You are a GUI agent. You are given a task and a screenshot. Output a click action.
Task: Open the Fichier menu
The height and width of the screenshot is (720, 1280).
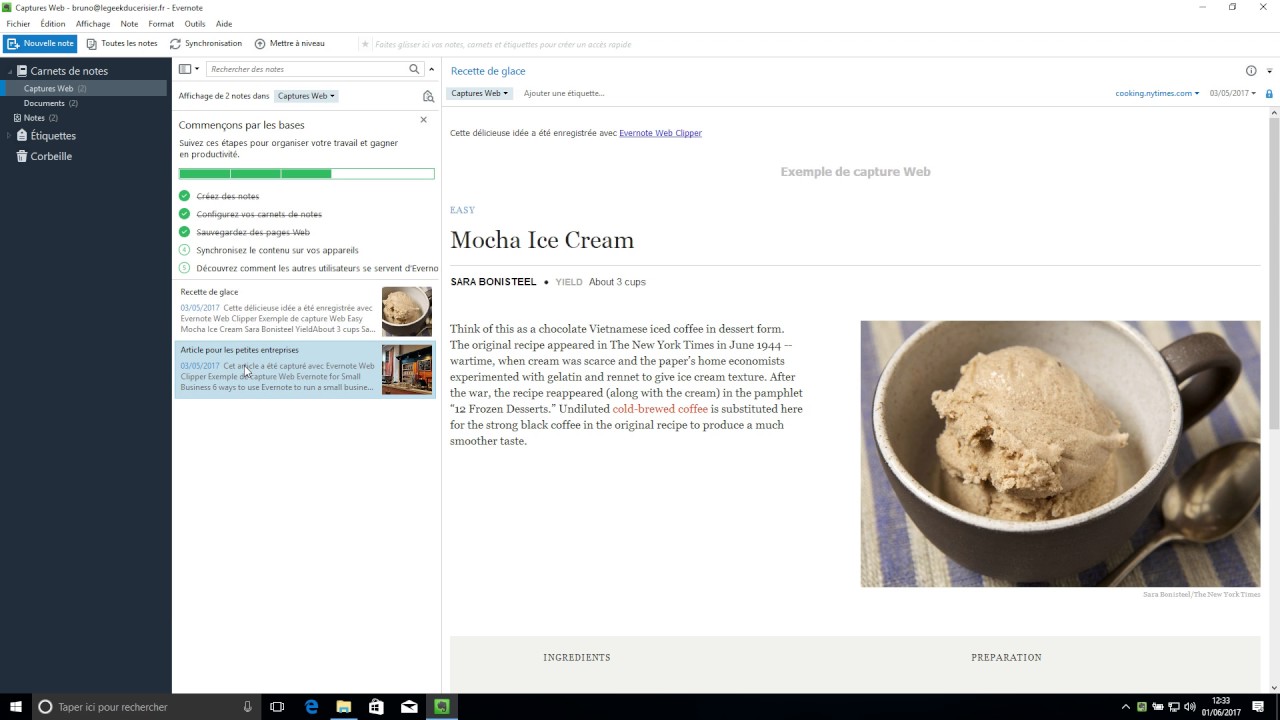[18, 24]
